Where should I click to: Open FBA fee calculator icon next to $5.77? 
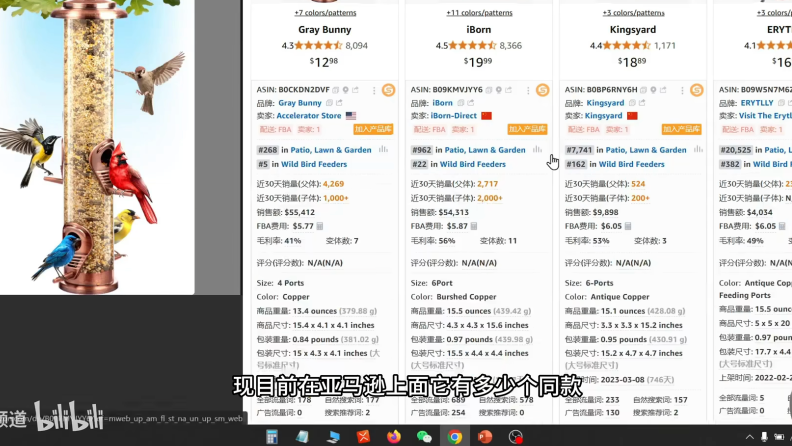coord(320,226)
